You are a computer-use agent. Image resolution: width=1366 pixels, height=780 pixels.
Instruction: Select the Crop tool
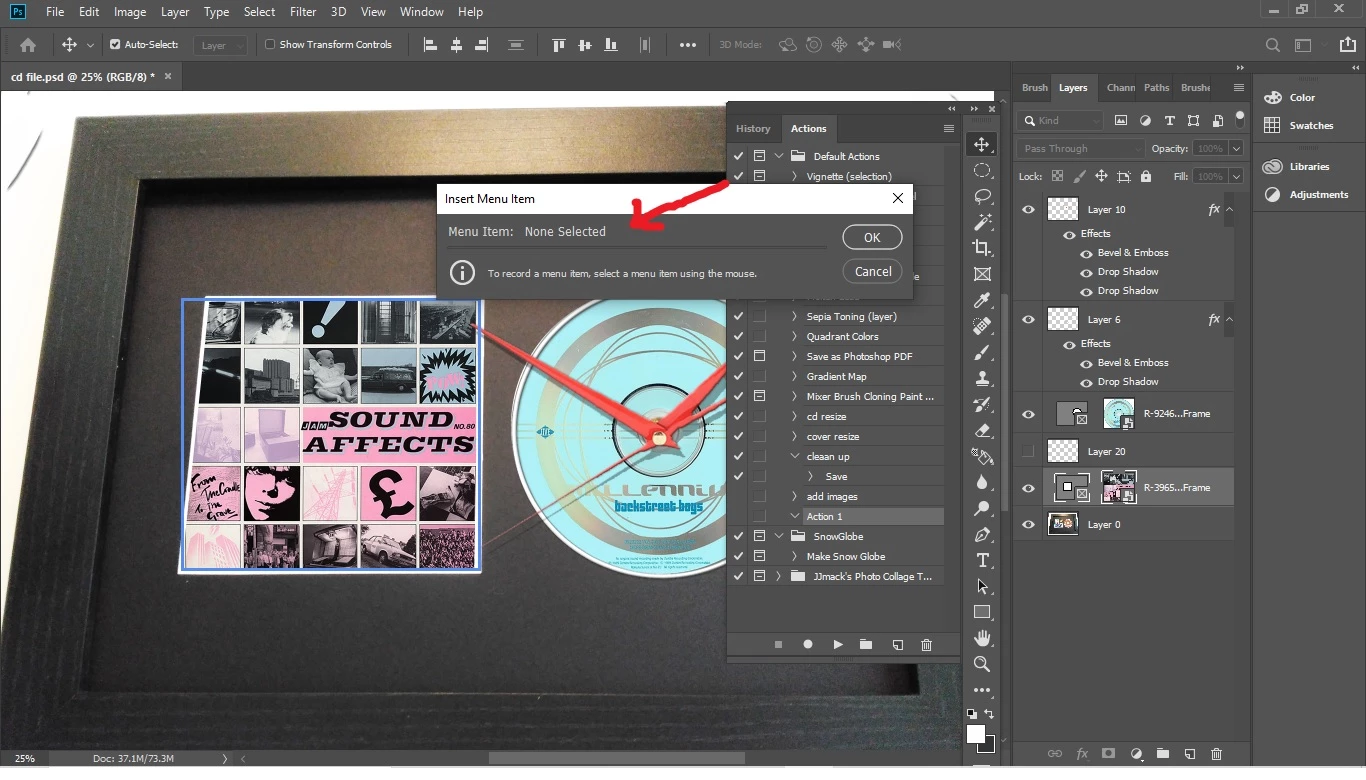pos(982,248)
